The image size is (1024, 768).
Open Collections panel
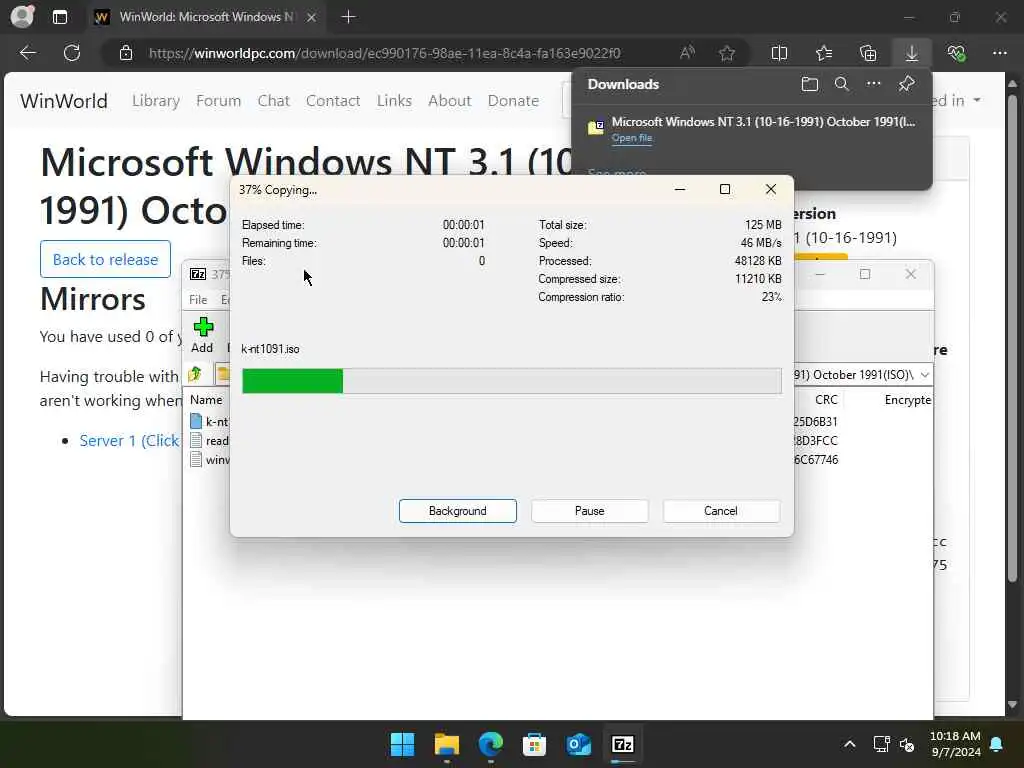click(868, 53)
